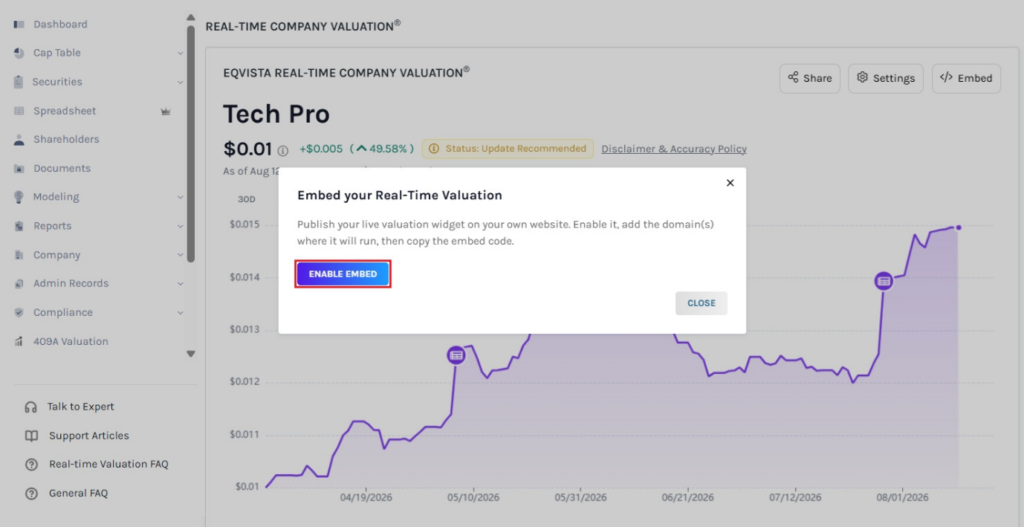Image resolution: width=1024 pixels, height=527 pixels.
Task: Click the sidebar scrollbar thumb
Action: pyautogui.click(x=191, y=144)
